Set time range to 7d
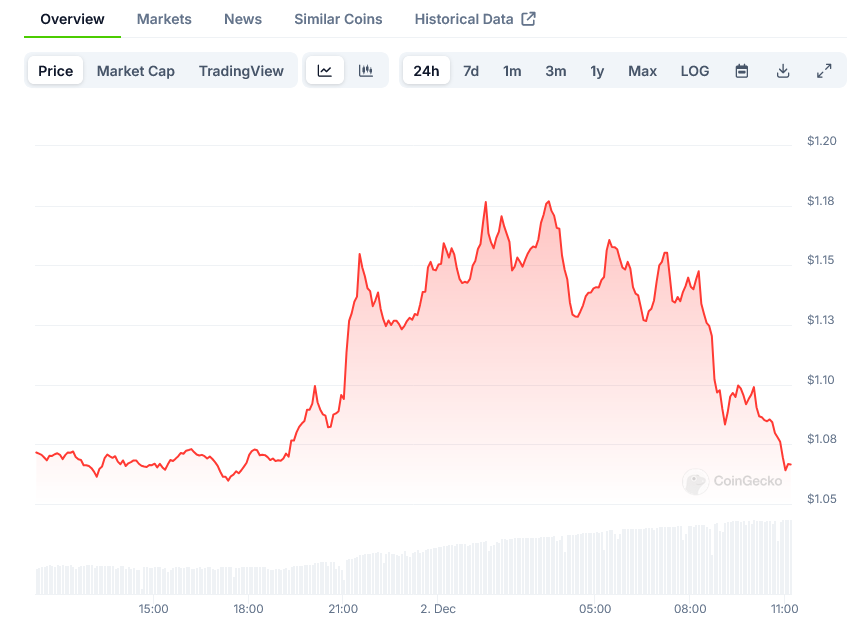The width and height of the screenshot is (847, 626). (x=471, y=71)
